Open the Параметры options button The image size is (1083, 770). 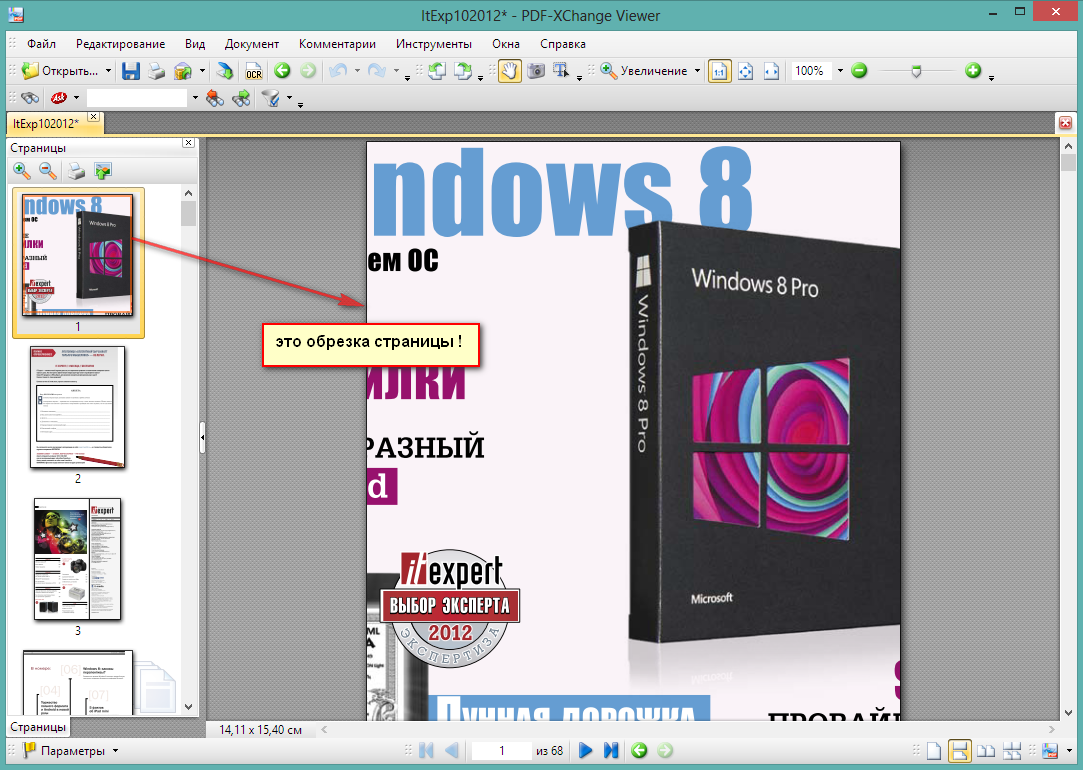pyautogui.click(x=71, y=751)
